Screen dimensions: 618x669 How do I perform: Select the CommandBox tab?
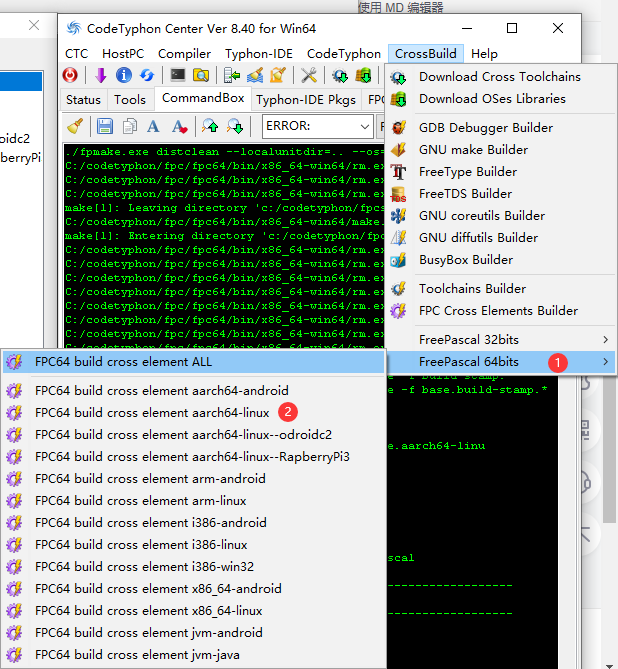click(203, 98)
